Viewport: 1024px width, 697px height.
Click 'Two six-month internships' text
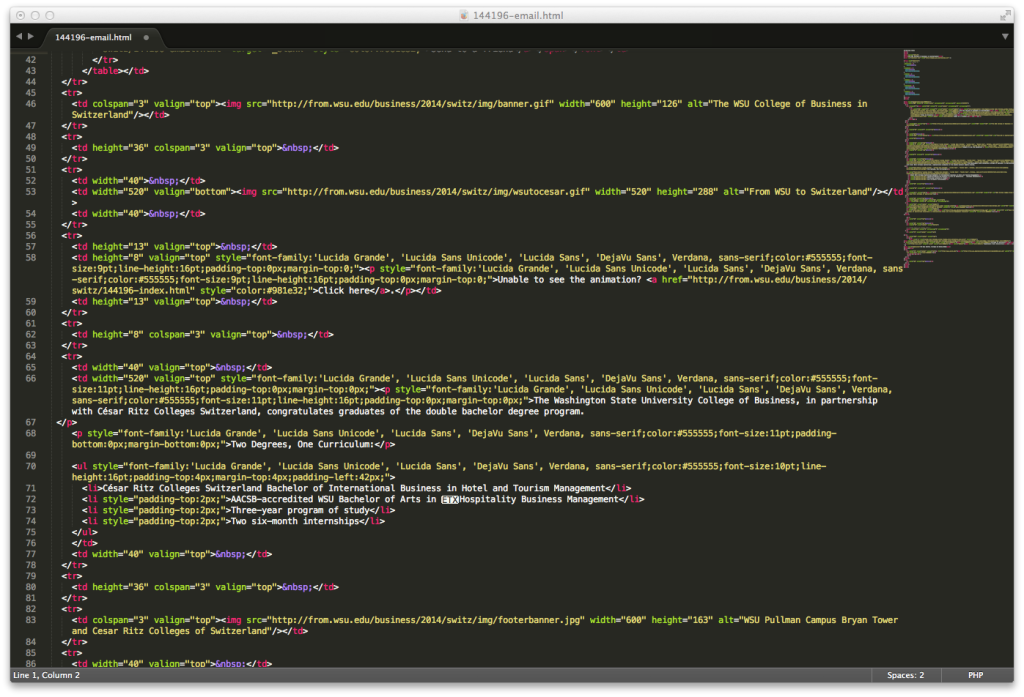pyautogui.click(x=295, y=521)
